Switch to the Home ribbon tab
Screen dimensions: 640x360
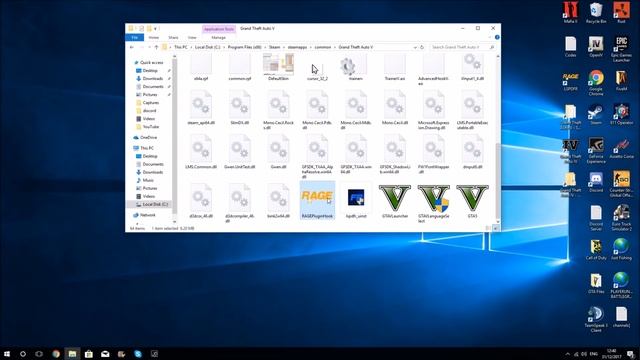point(154,38)
